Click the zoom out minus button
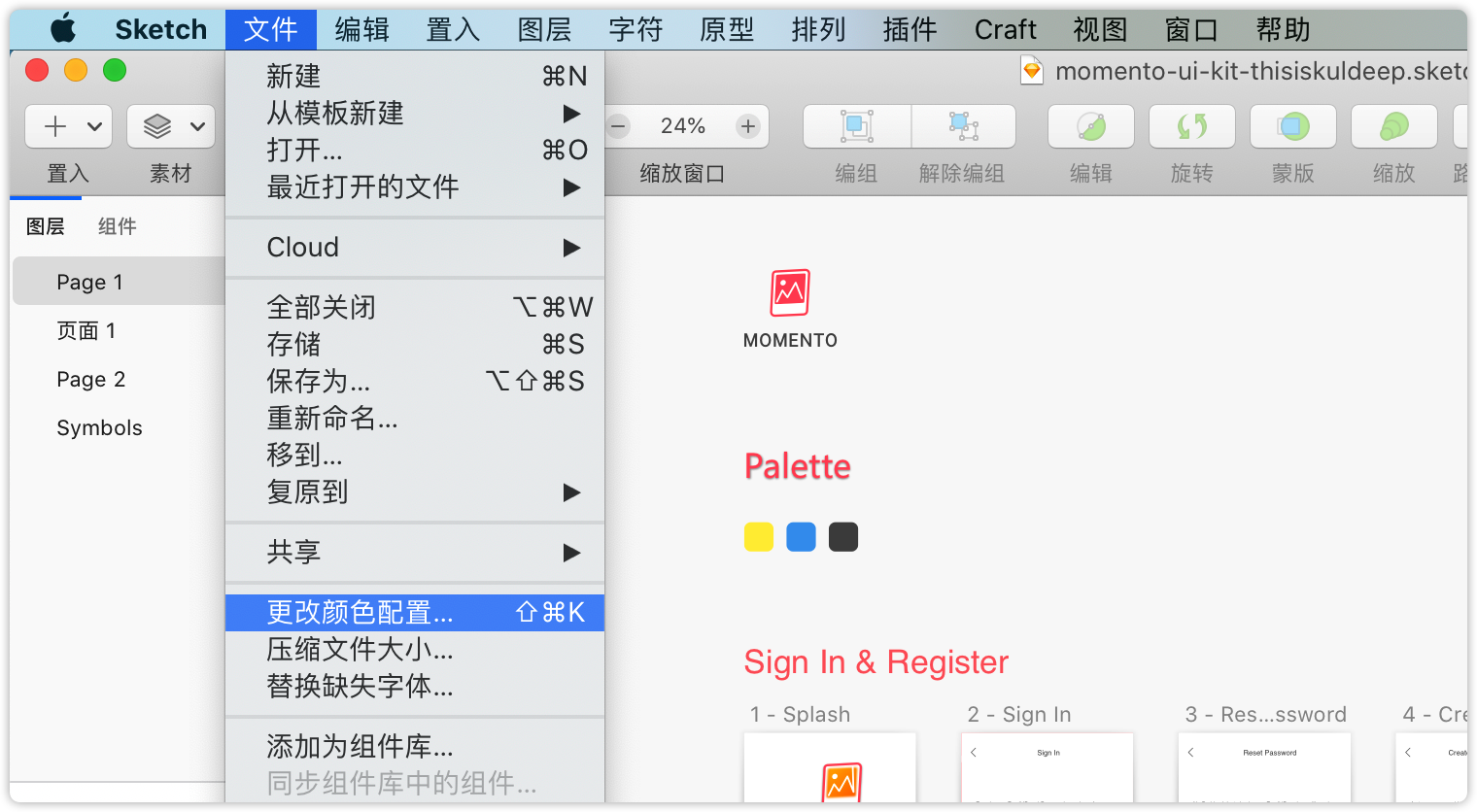Viewport: 1477px width, 812px height. (618, 126)
